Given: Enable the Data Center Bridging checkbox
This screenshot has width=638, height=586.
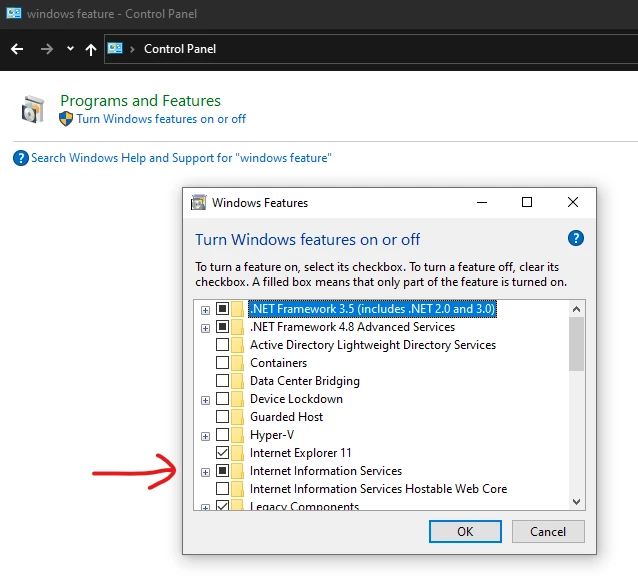Looking at the screenshot, I should (x=222, y=380).
